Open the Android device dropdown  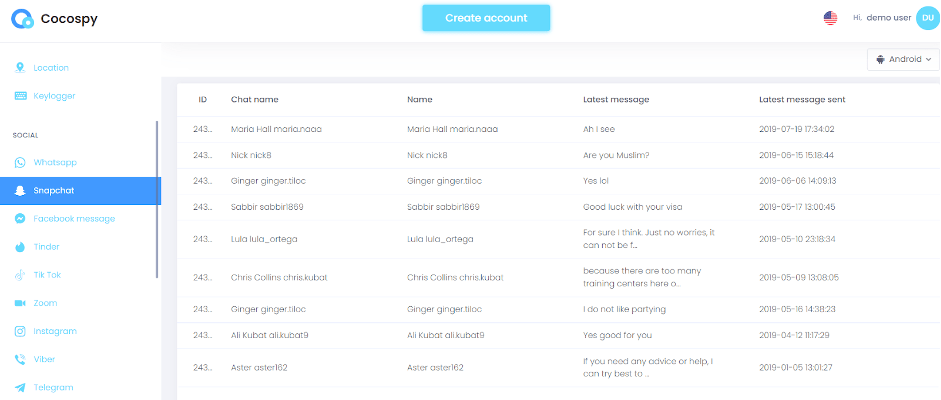[x=903, y=59]
